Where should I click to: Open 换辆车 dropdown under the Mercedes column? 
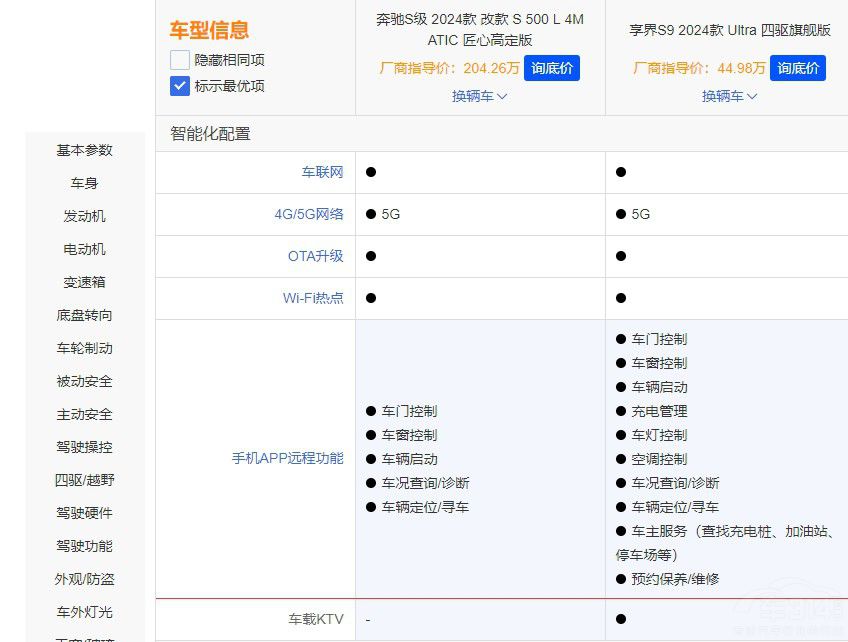[x=480, y=96]
